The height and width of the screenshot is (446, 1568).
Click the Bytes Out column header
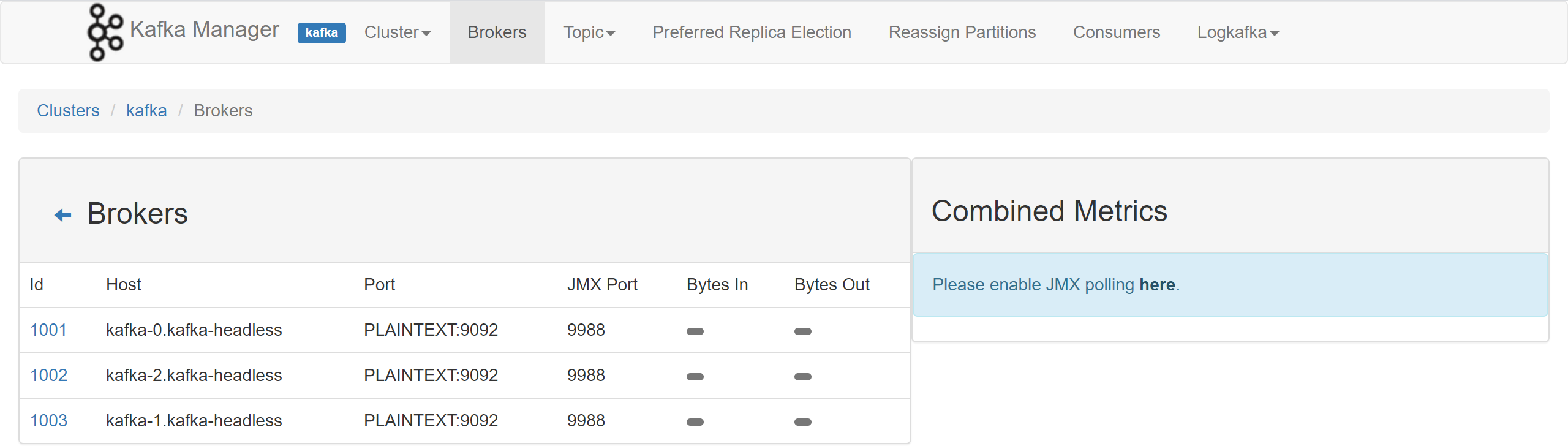coord(832,285)
